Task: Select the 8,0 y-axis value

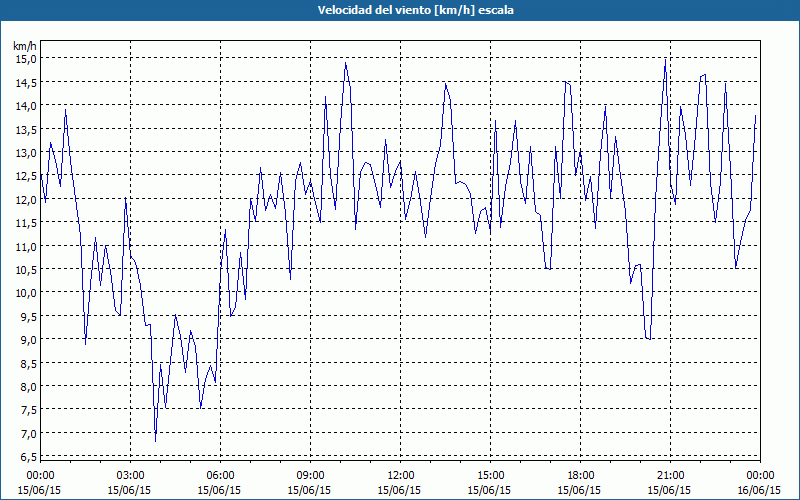Action: pyautogui.click(x=29, y=387)
